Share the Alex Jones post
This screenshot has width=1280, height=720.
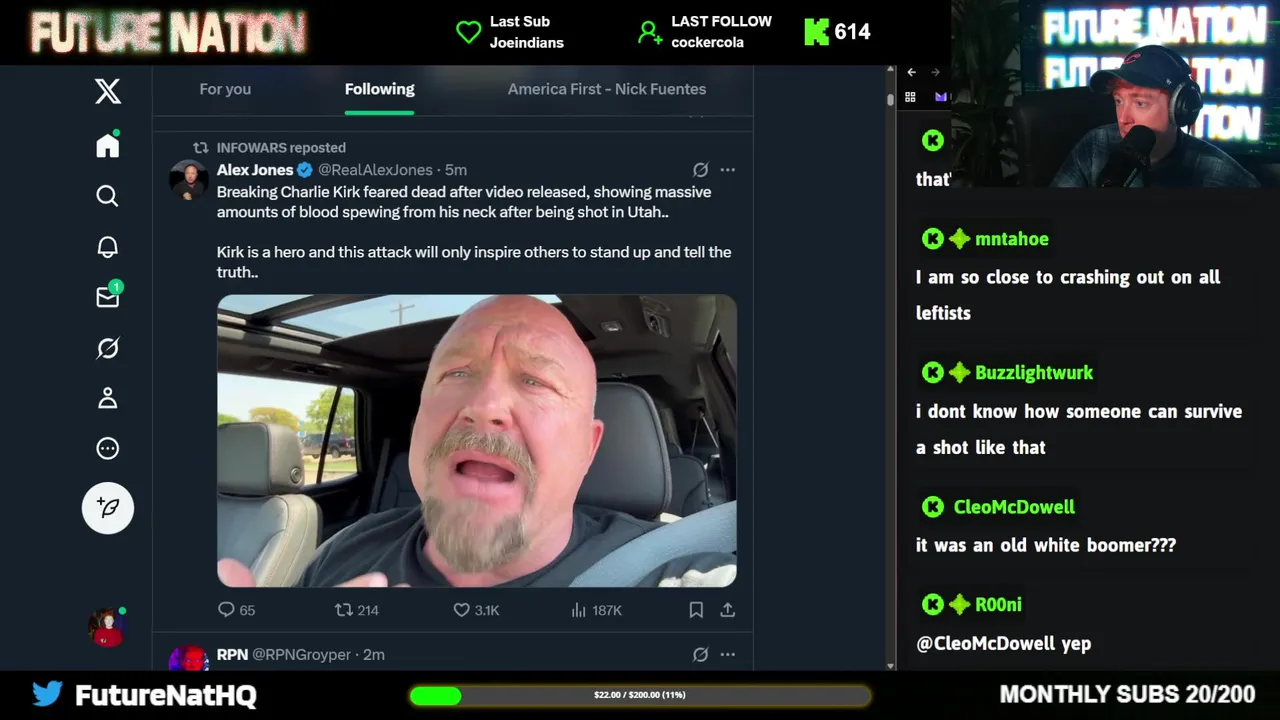click(x=728, y=609)
